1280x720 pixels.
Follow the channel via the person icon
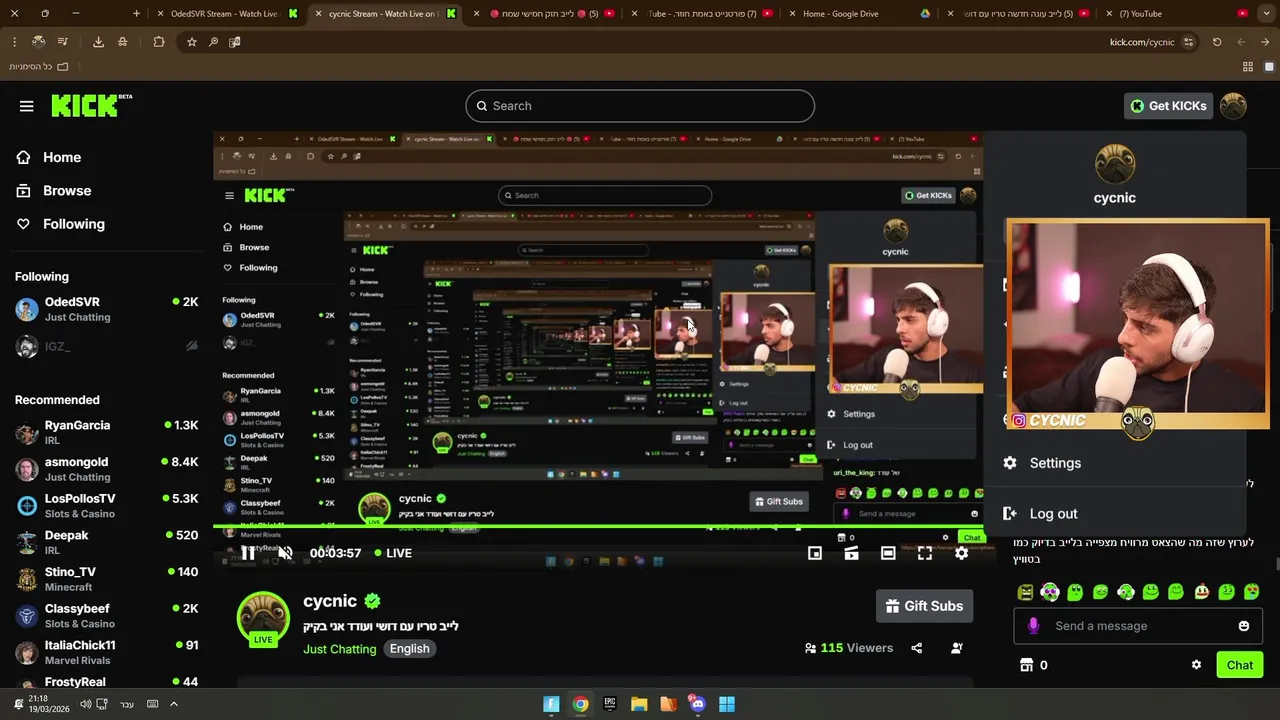coord(957,648)
